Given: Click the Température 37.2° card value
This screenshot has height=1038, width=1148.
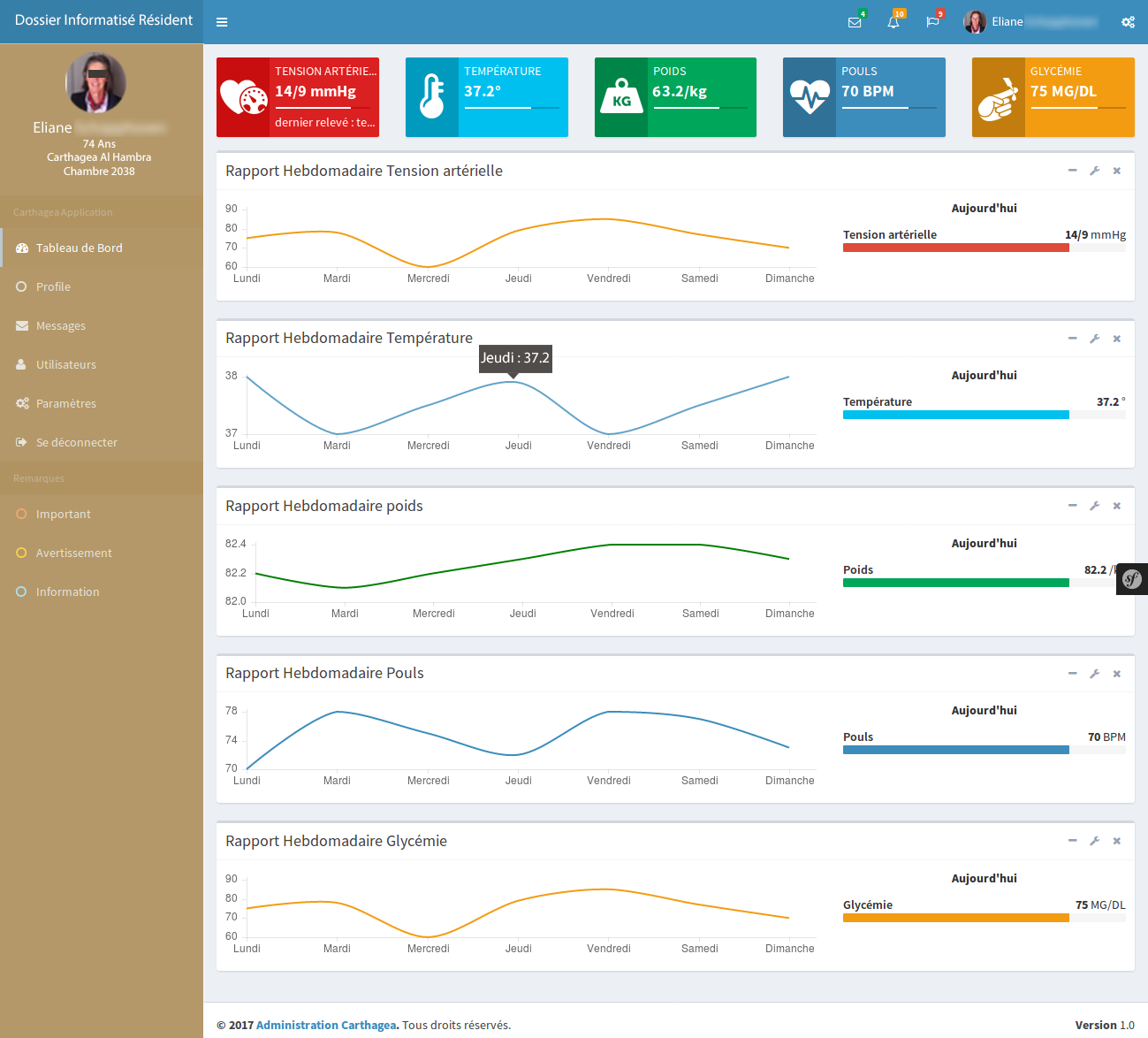Looking at the screenshot, I should coord(483,91).
